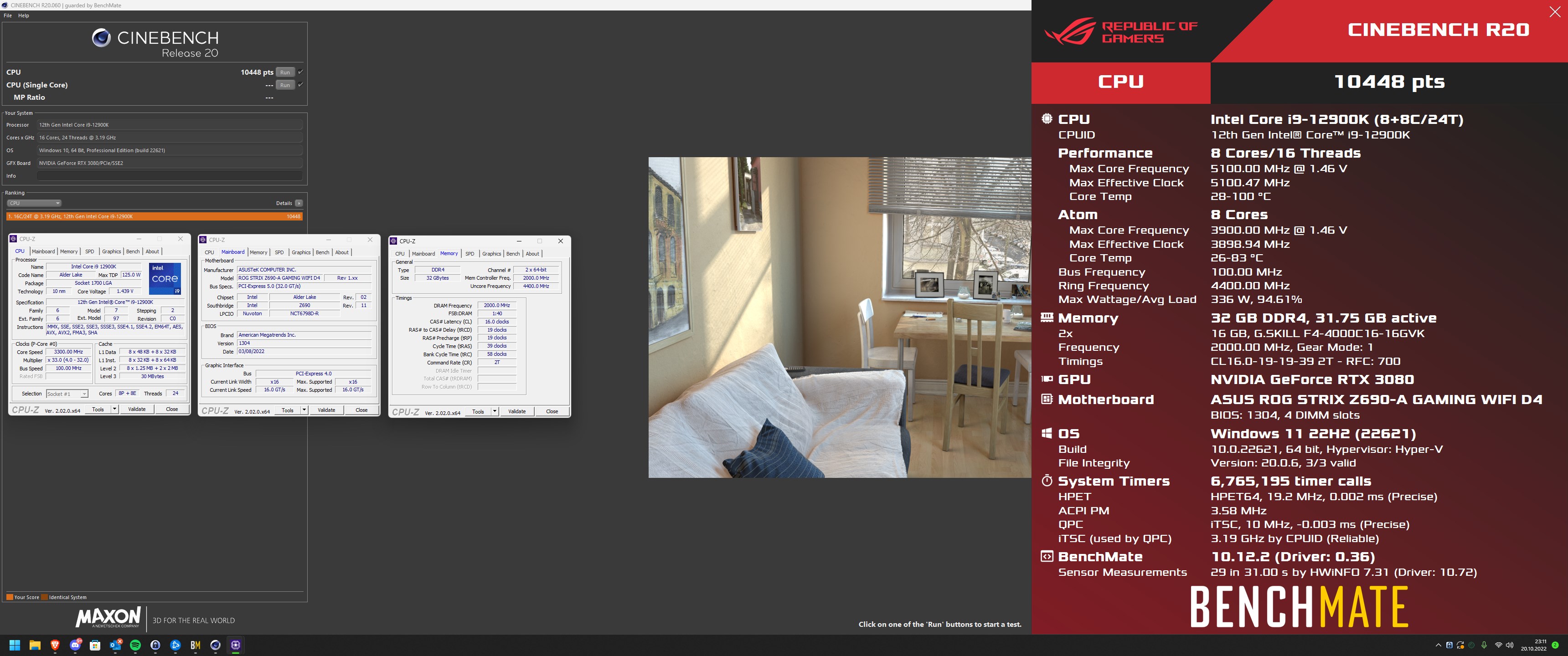Viewport: 1568px width, 656px height.
Task: Open Spotify from the taskbar
Action: coord(135,645)
